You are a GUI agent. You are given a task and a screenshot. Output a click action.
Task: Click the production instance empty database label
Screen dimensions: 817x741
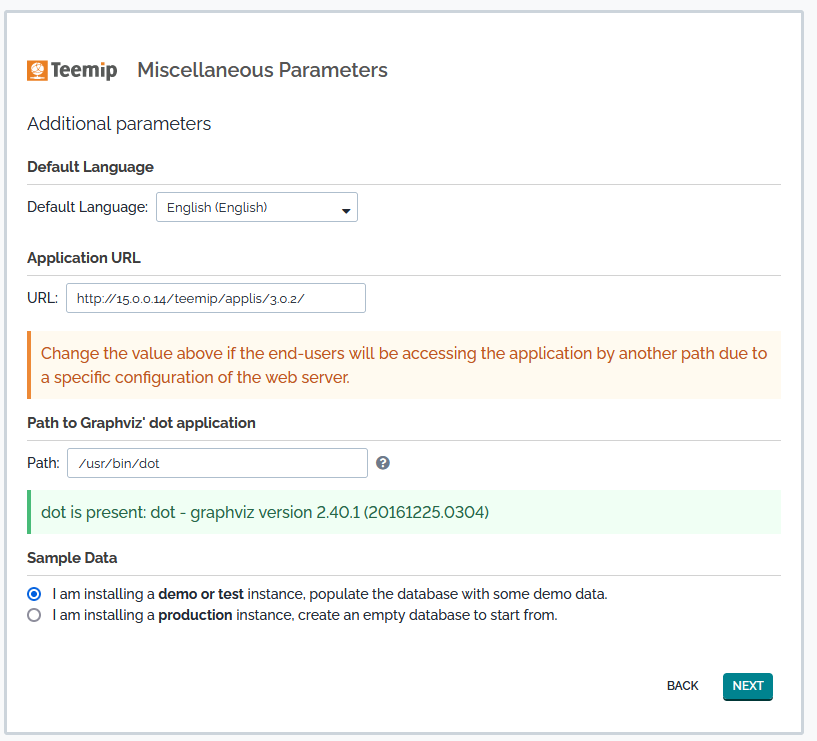point(305,615)
